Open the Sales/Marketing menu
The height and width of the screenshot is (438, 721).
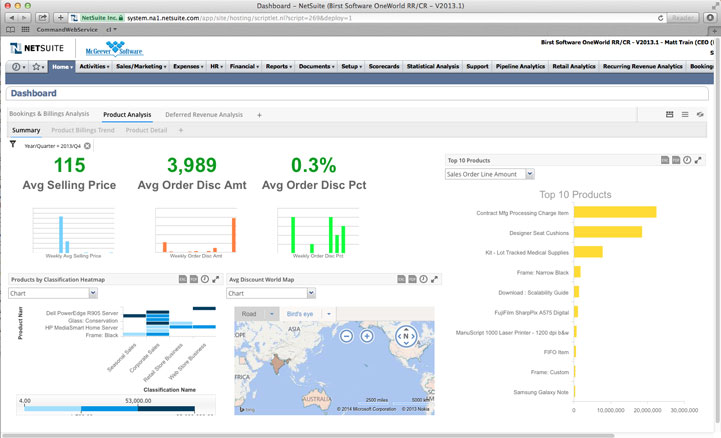pos(141,66)
